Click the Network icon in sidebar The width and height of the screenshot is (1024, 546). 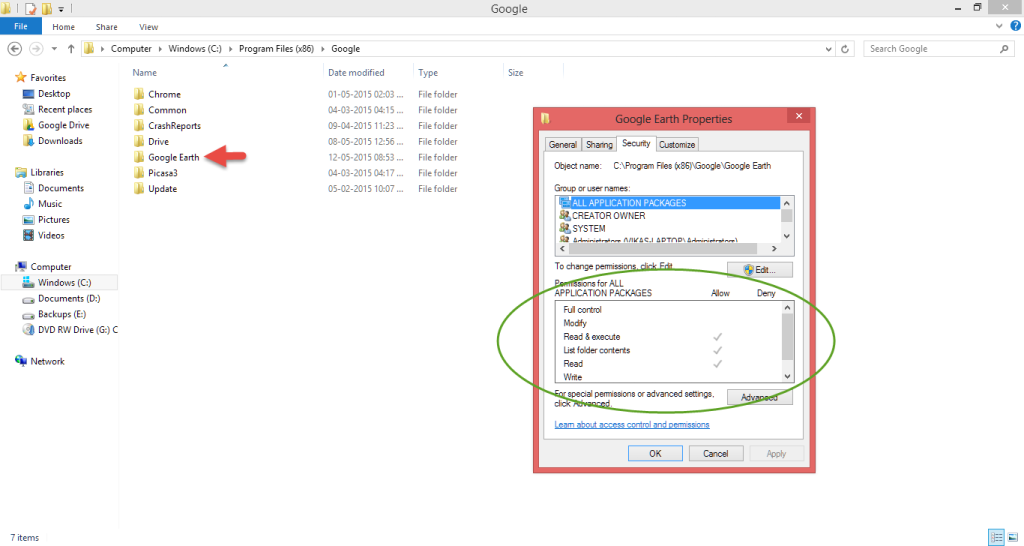coord(21,361)
